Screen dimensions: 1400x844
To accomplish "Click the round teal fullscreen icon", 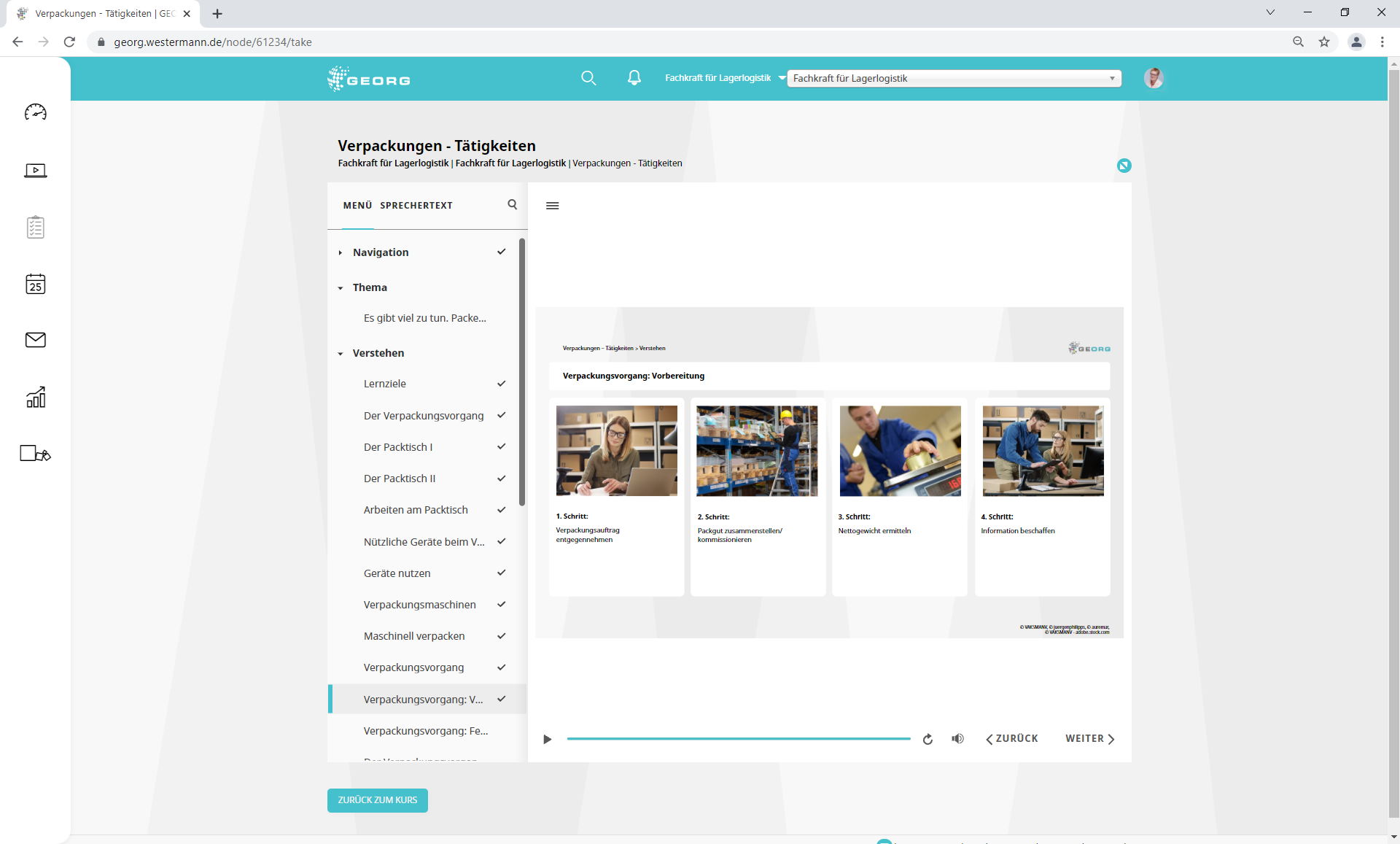I will coord(1124,166).
